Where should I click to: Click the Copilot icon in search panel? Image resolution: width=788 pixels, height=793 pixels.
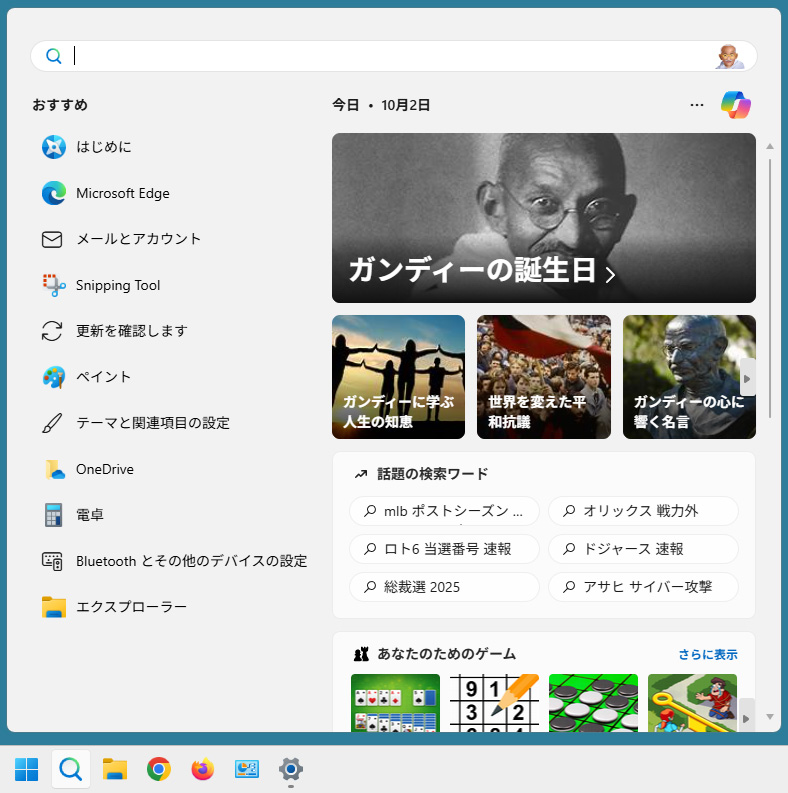click(736, 105)
